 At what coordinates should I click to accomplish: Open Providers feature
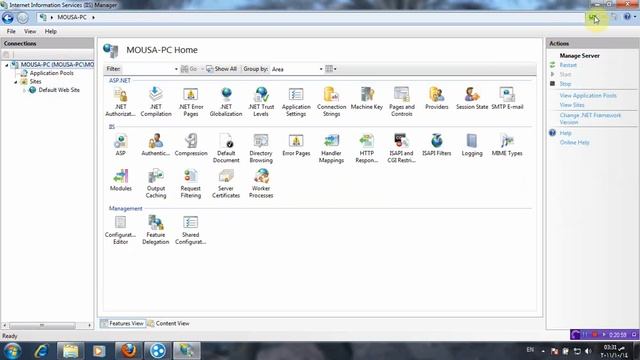click(437, 99)
